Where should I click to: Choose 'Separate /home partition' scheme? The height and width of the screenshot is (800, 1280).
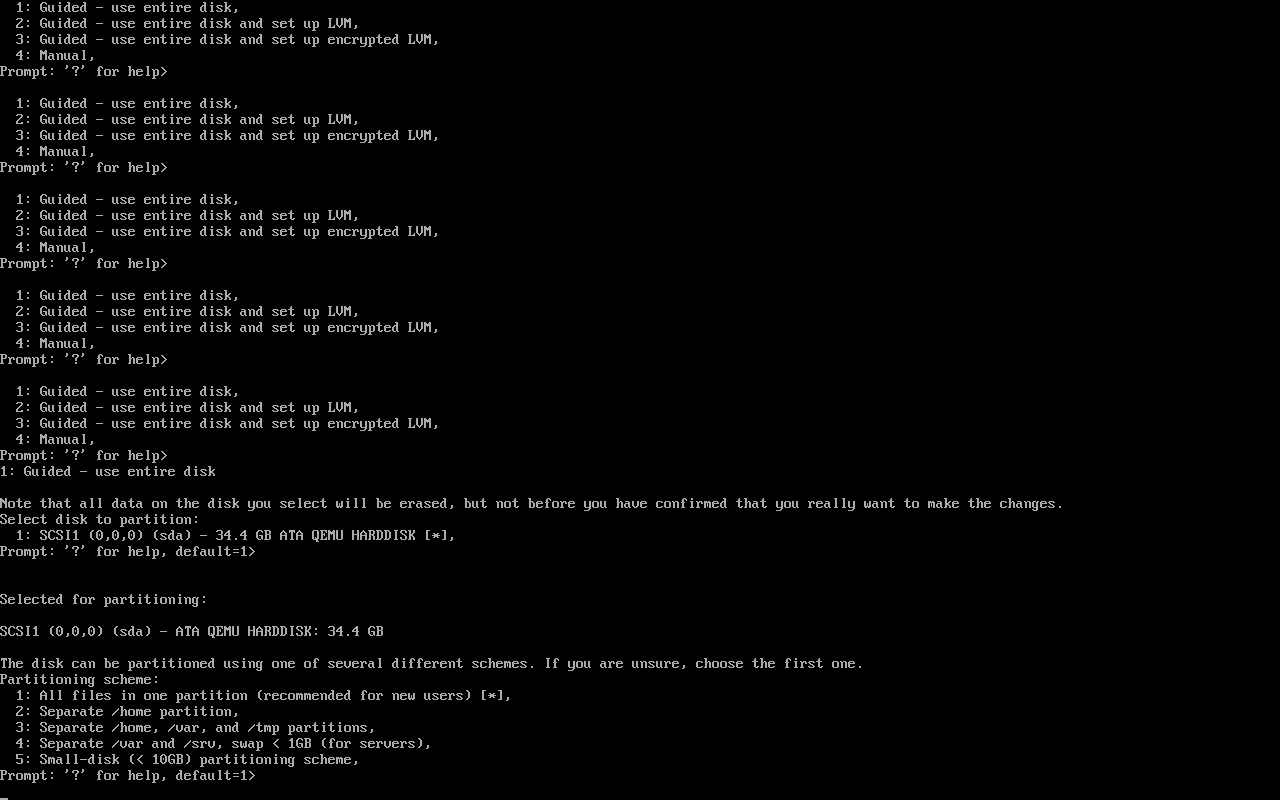[x=127, y=711]
